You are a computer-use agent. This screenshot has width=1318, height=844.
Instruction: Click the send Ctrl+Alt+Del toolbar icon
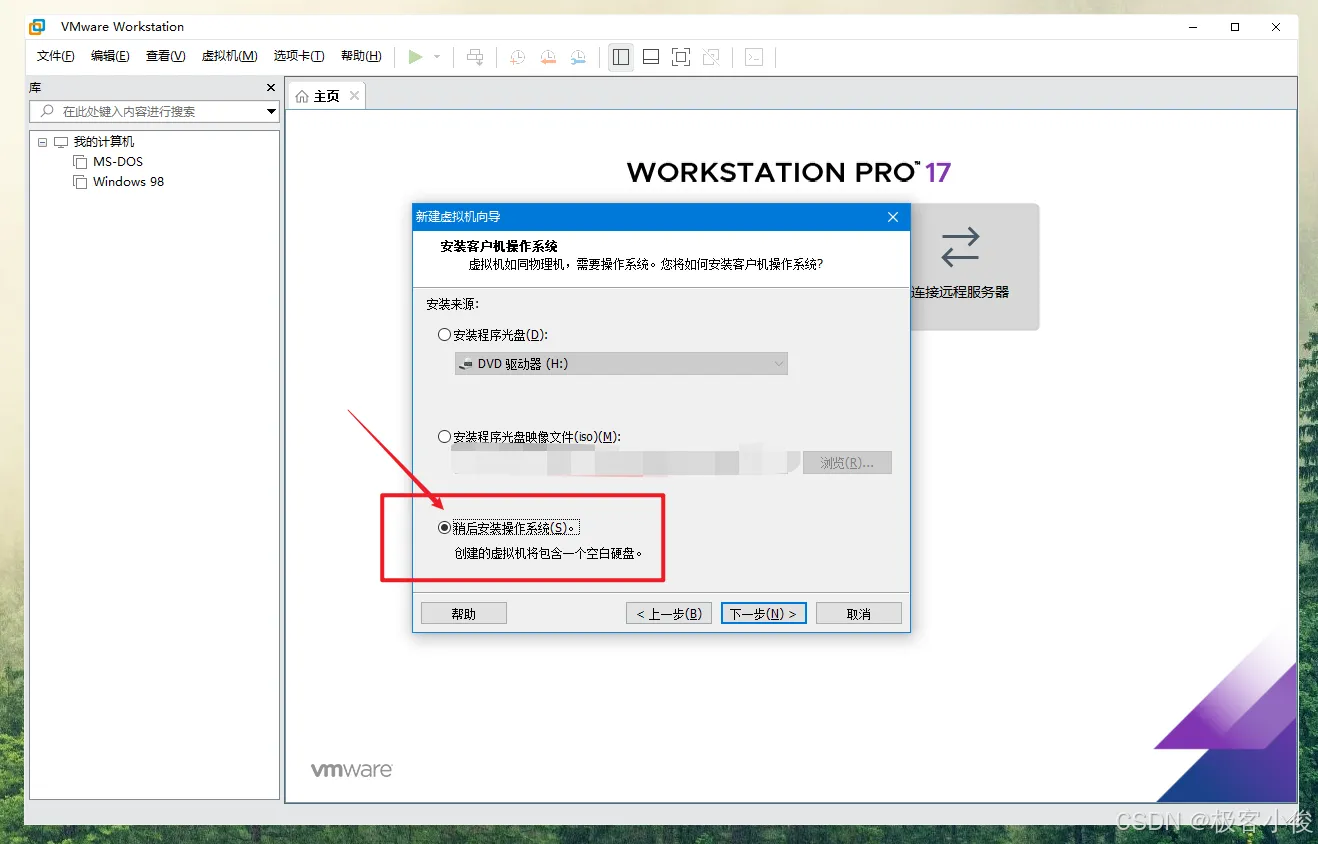pos(476,57)
